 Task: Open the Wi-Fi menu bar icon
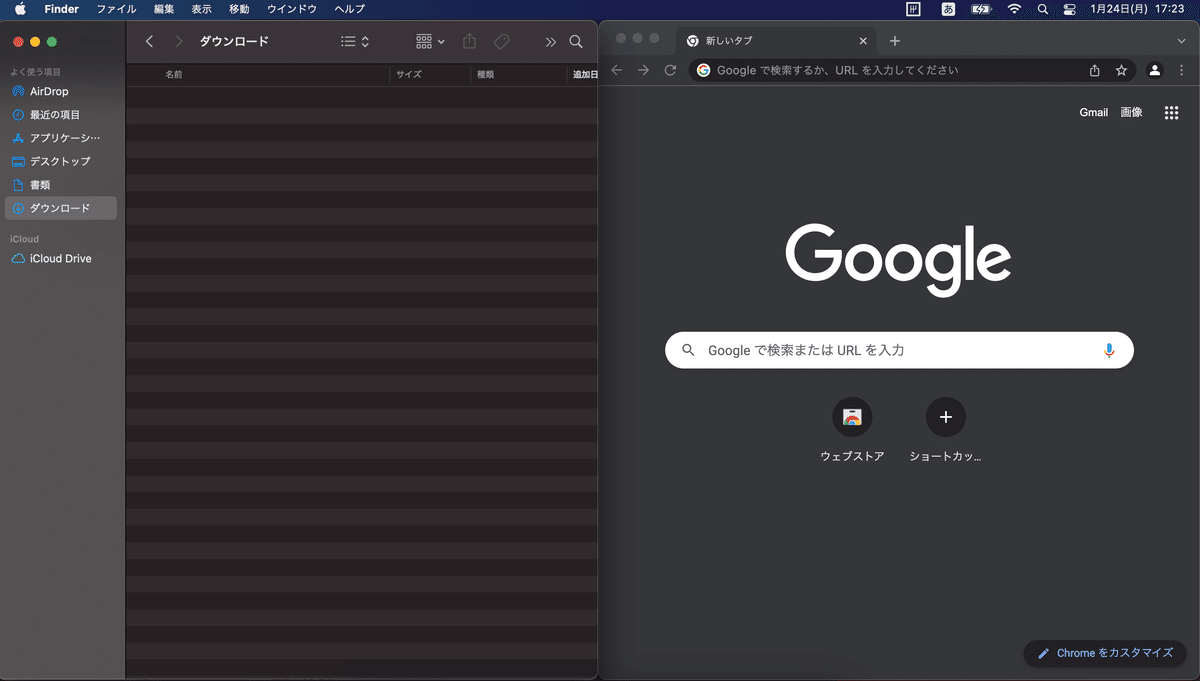pos(1014,9)
